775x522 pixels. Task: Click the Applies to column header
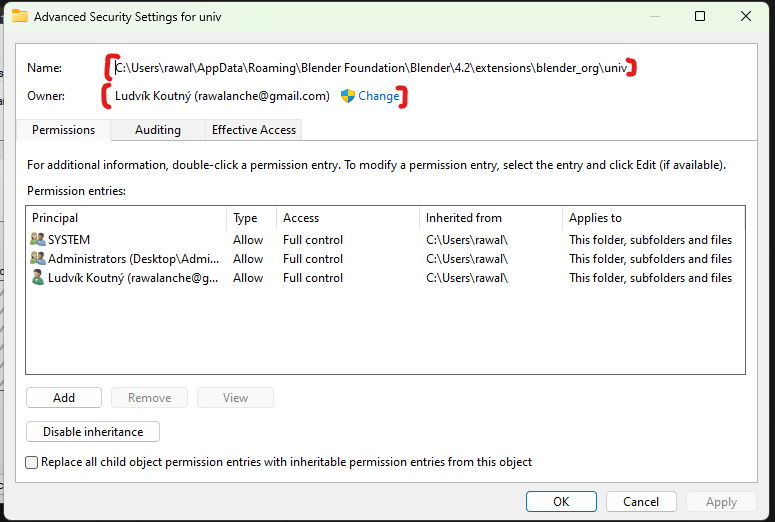coord(653,218)
